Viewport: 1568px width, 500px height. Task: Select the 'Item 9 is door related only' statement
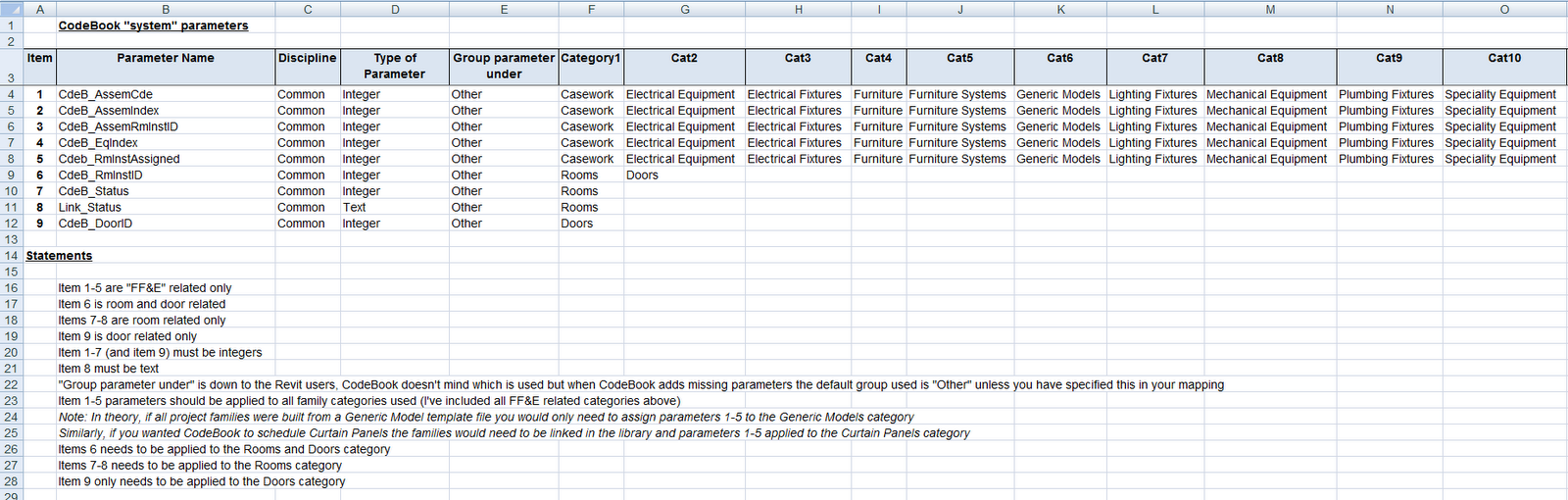click(127, 336)
